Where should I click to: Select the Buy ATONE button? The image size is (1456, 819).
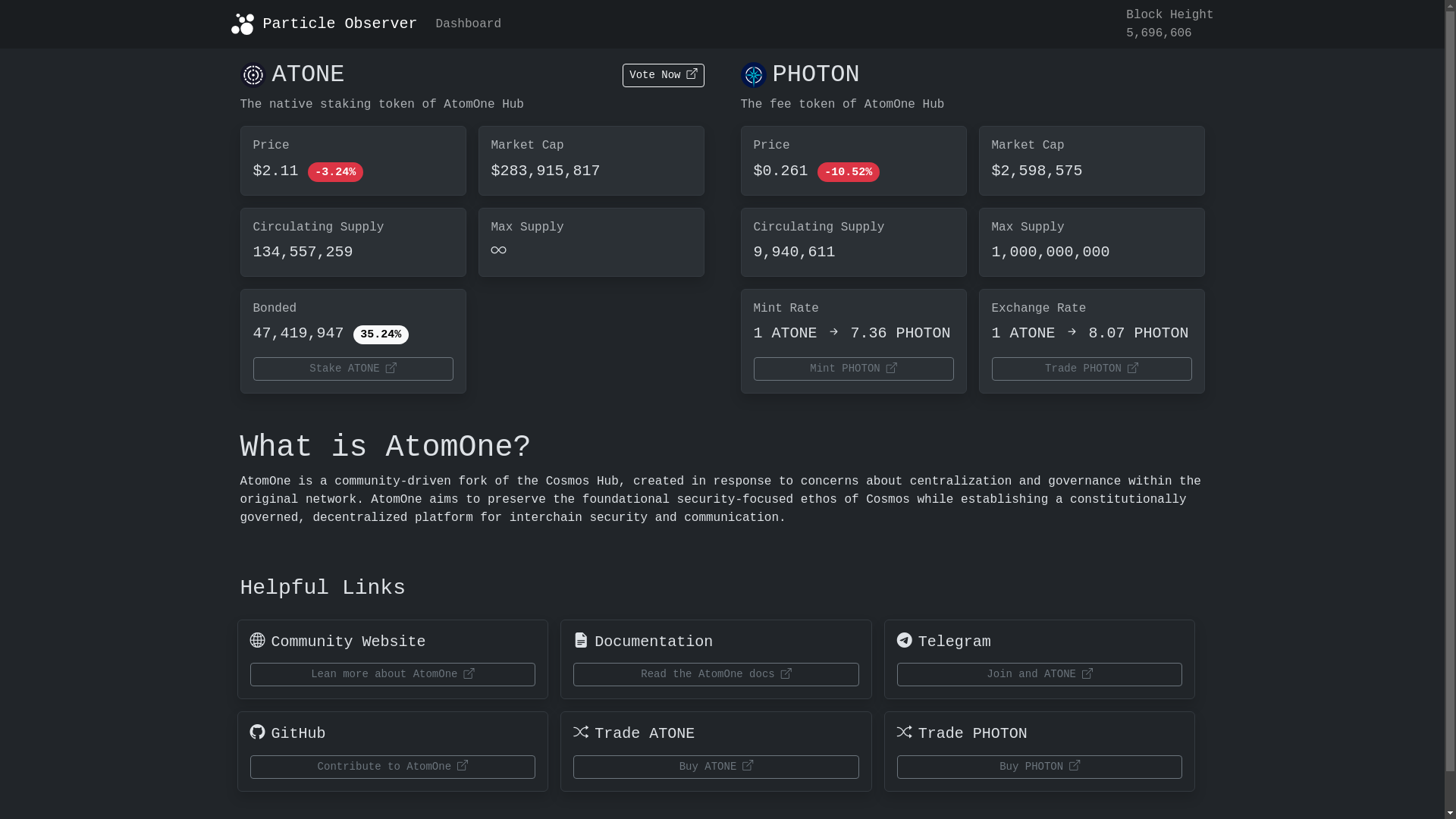[x=716, y=767]
